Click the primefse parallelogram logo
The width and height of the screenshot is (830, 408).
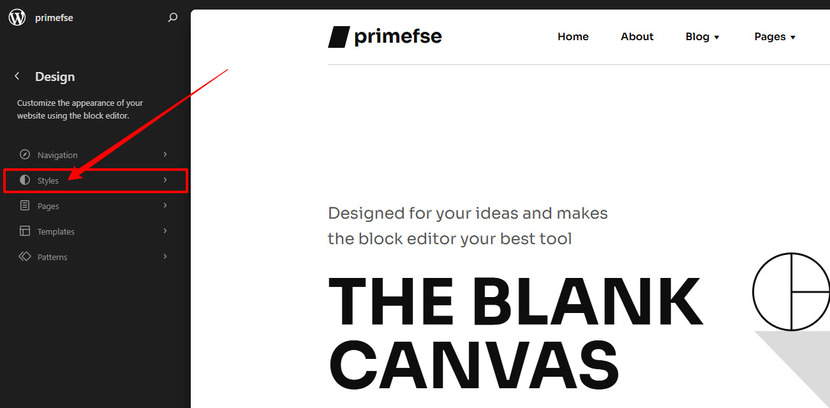point(339,37)
